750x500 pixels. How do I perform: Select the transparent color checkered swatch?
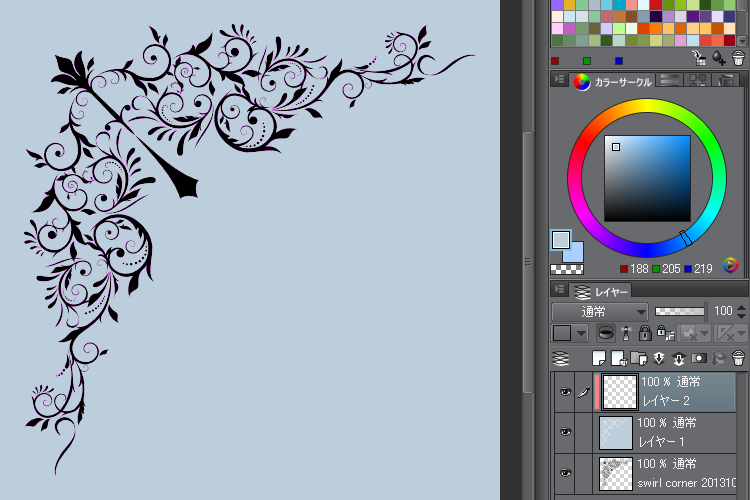pyautogui.click(x=567, y=269)
